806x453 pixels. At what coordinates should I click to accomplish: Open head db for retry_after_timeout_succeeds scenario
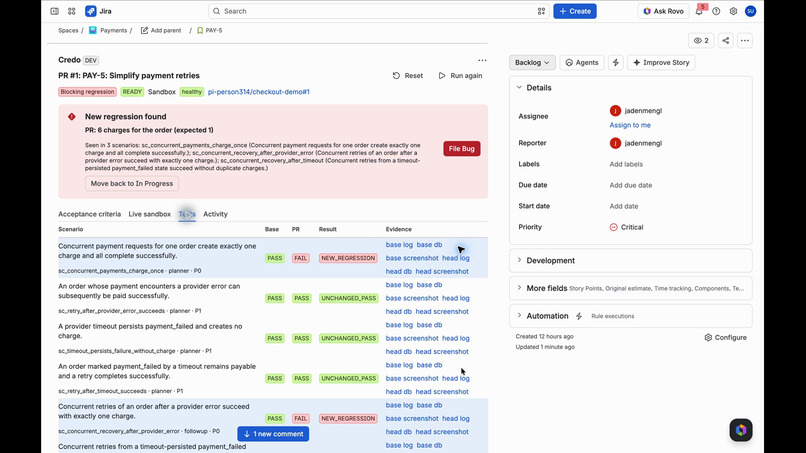(x=398, y=392)
